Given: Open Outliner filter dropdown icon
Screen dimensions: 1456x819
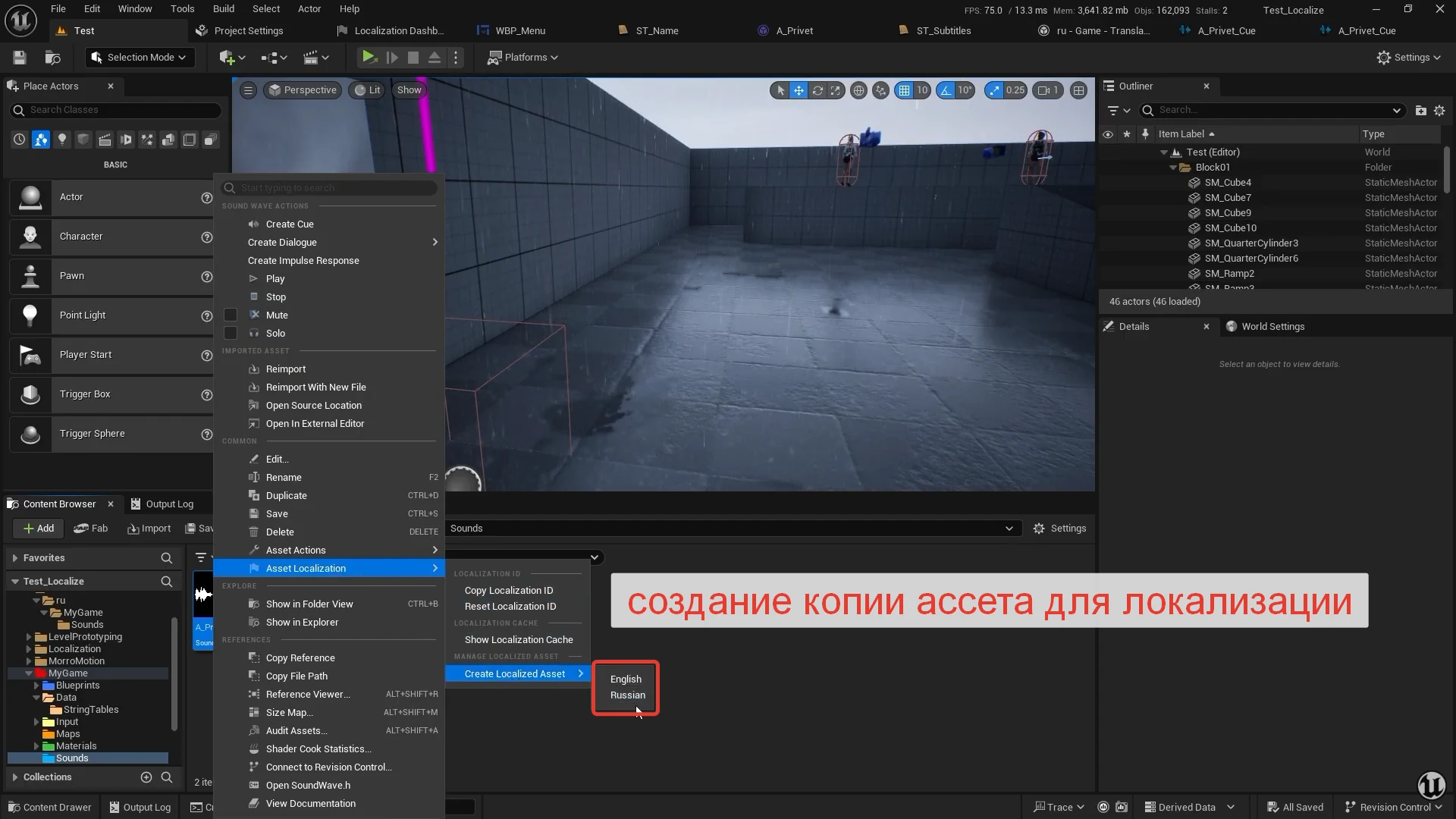Looking at the screenshot, I should pyautogui.click(x=1119, y=111).
